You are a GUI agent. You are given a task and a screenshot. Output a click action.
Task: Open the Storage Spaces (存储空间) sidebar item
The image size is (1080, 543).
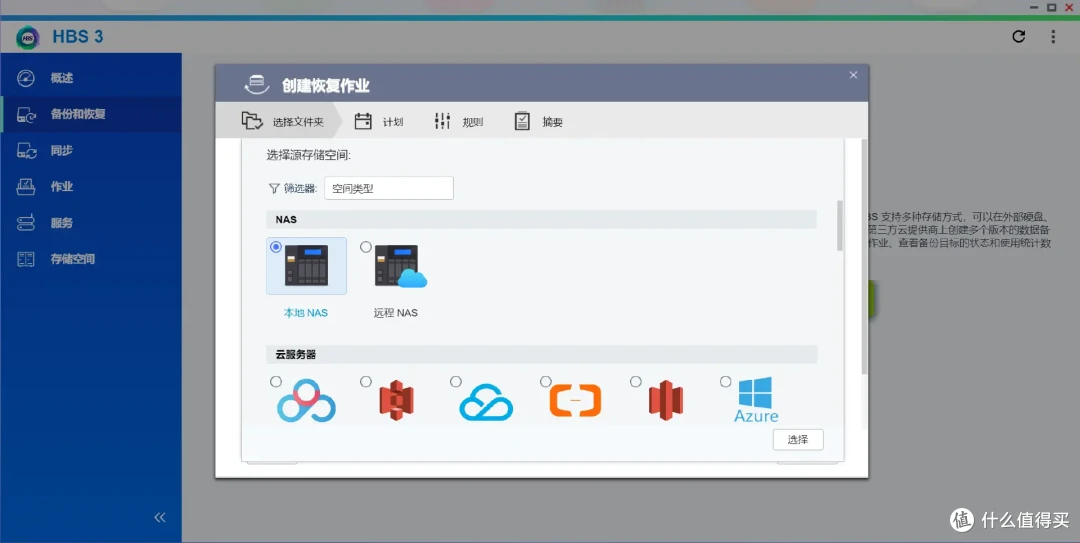click(x=91, y=259)
